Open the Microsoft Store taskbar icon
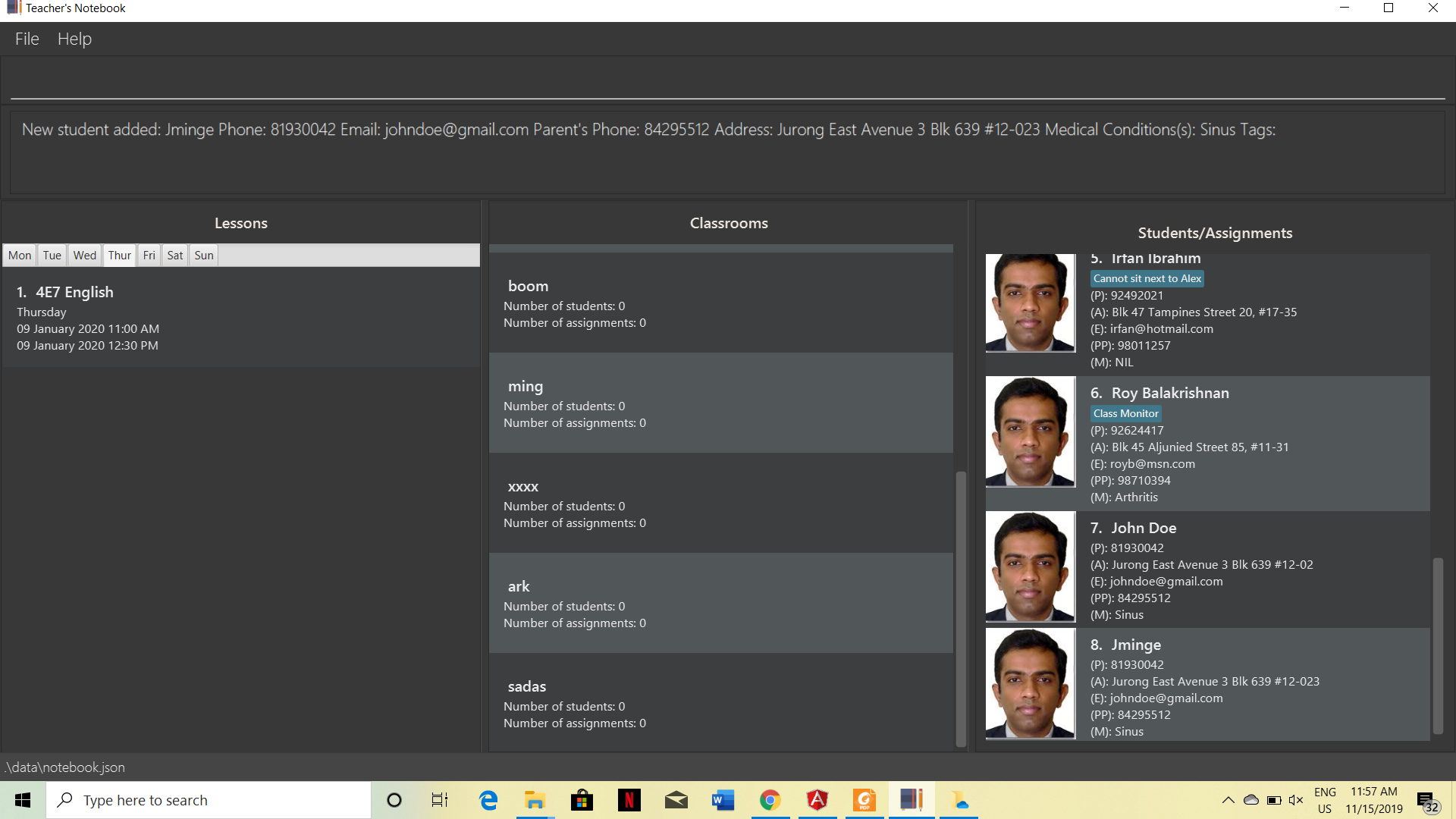The height and width of the screenshot is (819, 1456). [582, 800]
